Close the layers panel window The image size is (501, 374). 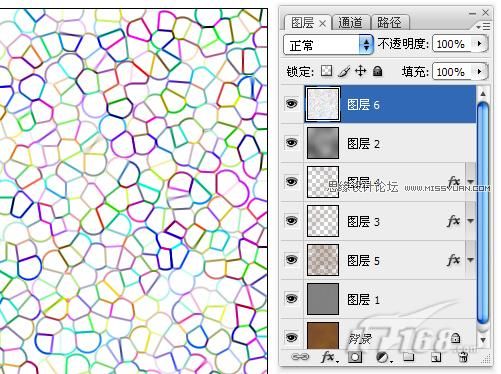485,13
